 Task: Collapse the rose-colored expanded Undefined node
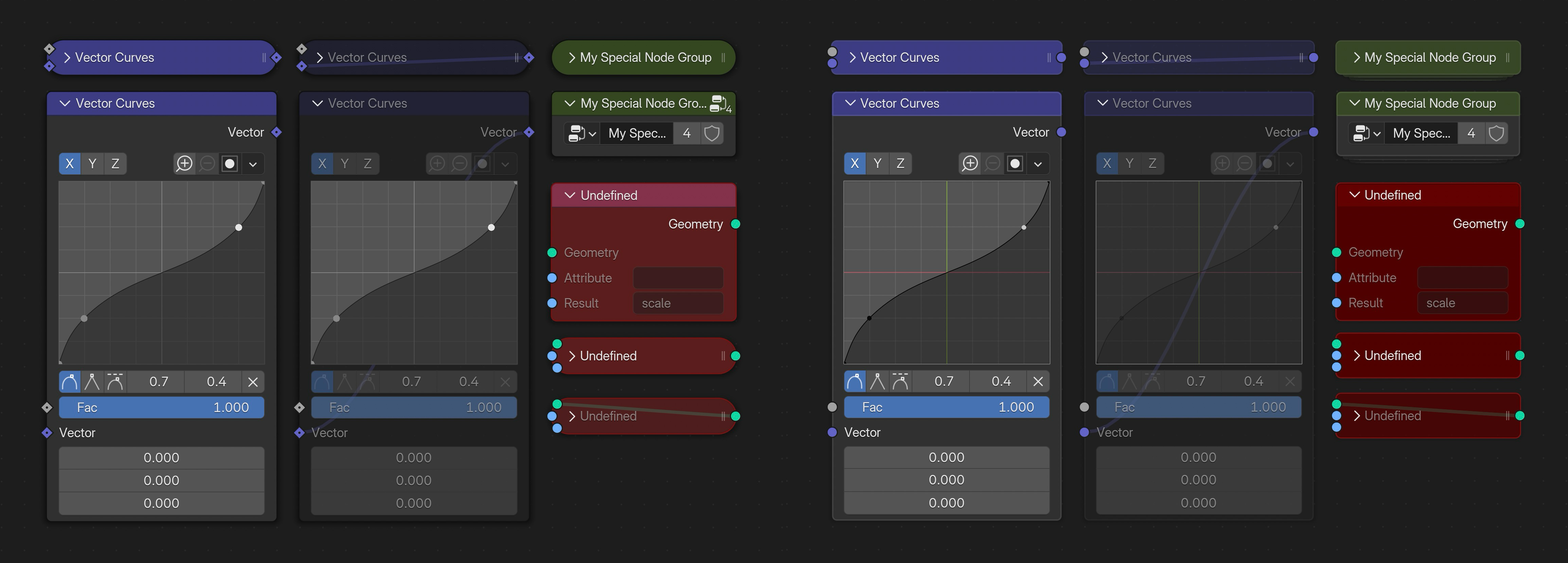(570, 195)
